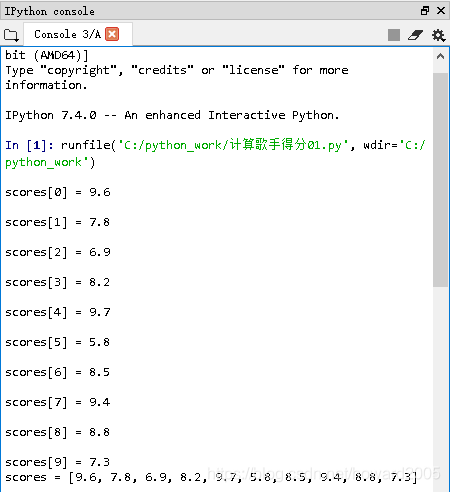Viewport: 450px width, 492px height.
Task: Click the line 'scores[5] = 5.8'
Action: pos(58,342)
